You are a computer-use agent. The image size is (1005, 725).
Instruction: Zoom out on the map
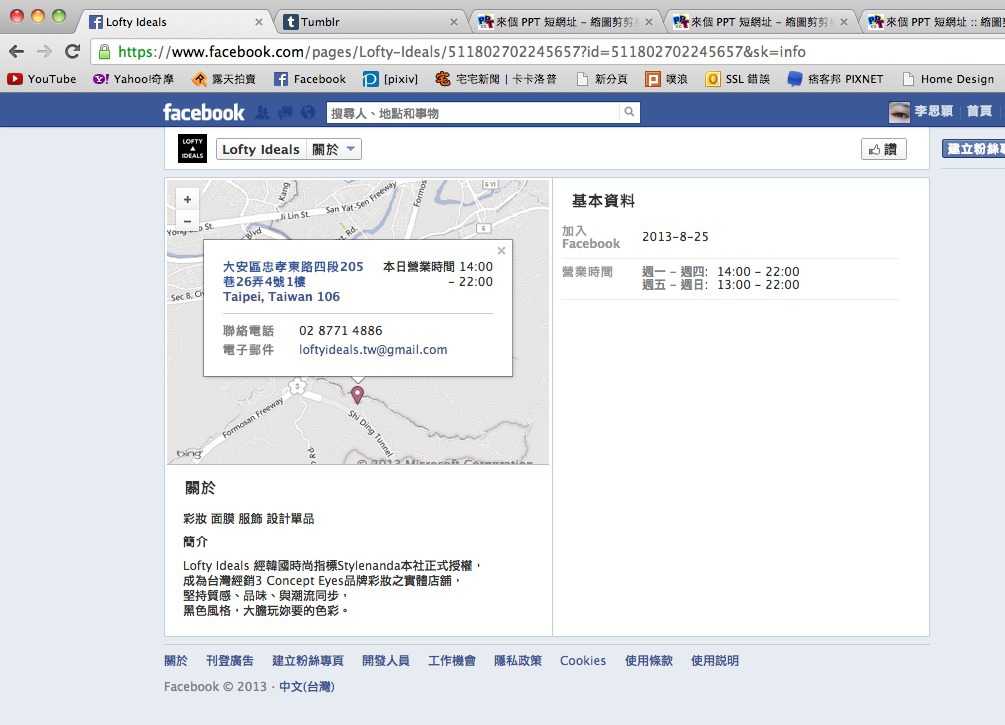click(187, 221)
